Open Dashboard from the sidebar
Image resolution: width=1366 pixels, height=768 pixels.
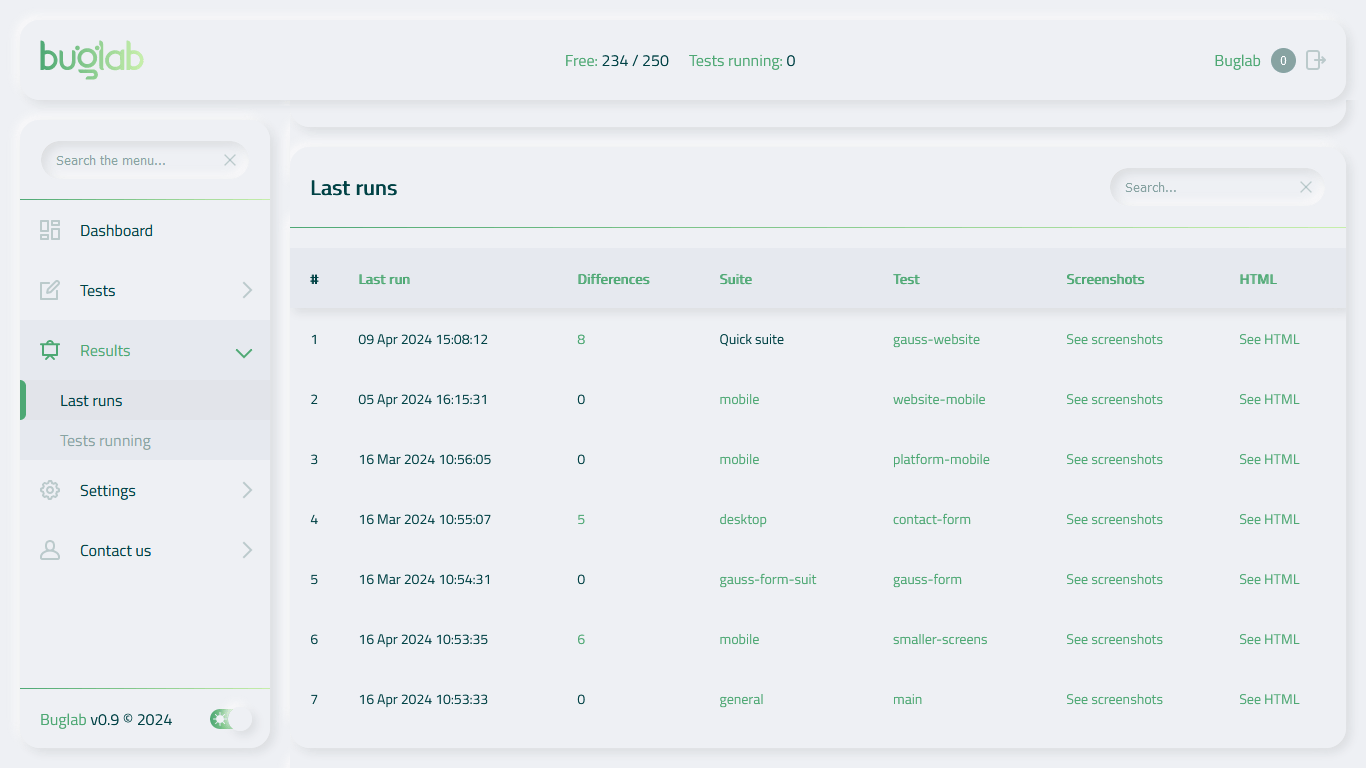click(x=145, y=230)
